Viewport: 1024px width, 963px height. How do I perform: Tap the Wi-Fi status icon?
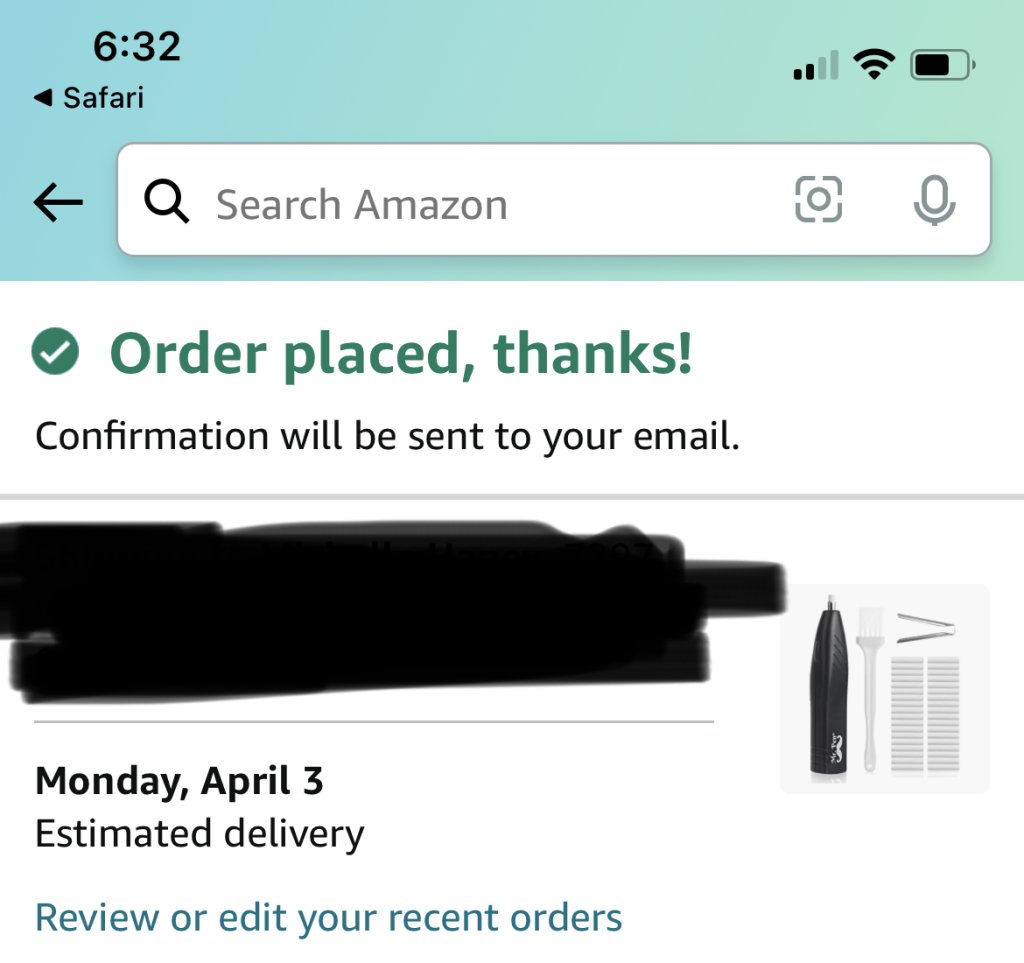click(x=873, y=67)
